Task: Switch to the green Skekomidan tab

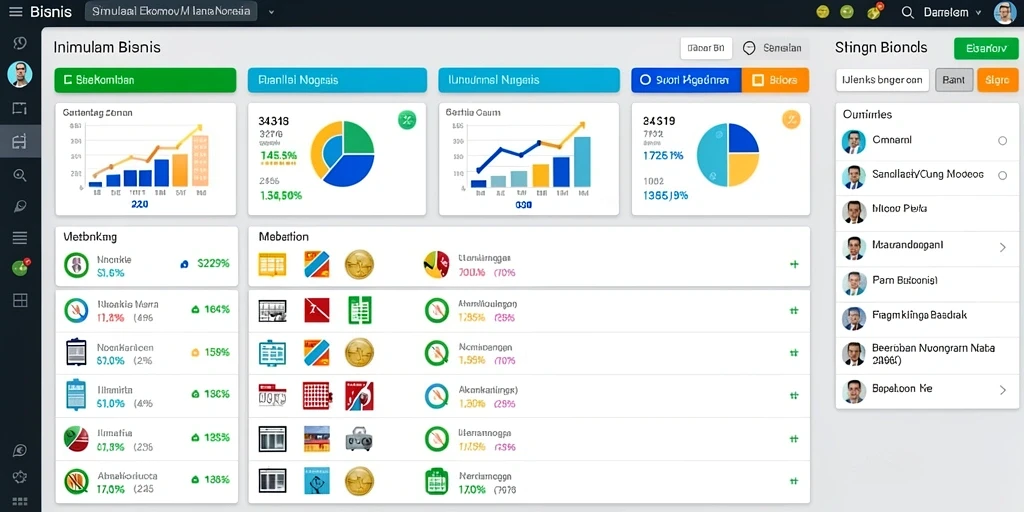Action: pyautogui.click(x=145, y=80)
